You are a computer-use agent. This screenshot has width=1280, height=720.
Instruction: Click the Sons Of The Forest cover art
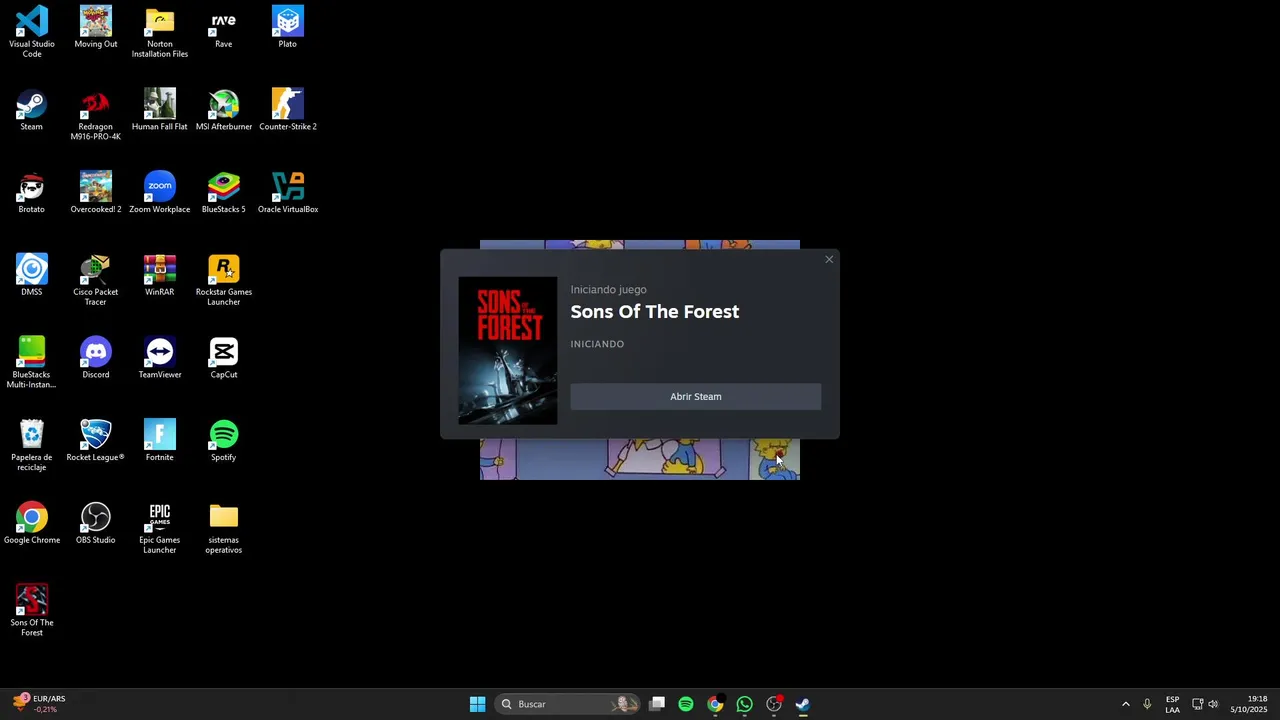[508, 351]
